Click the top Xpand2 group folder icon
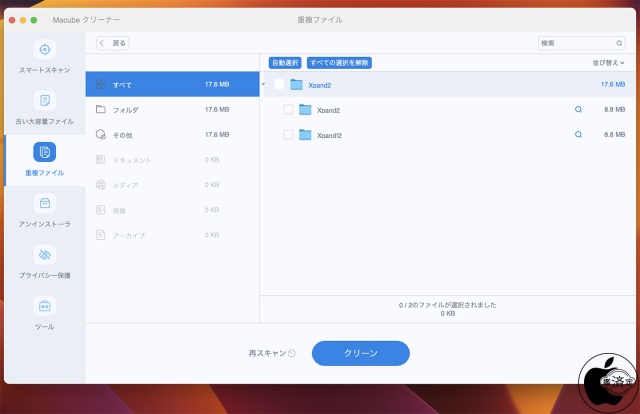Viewport: 640px width, 414px height. coord(296,85)
